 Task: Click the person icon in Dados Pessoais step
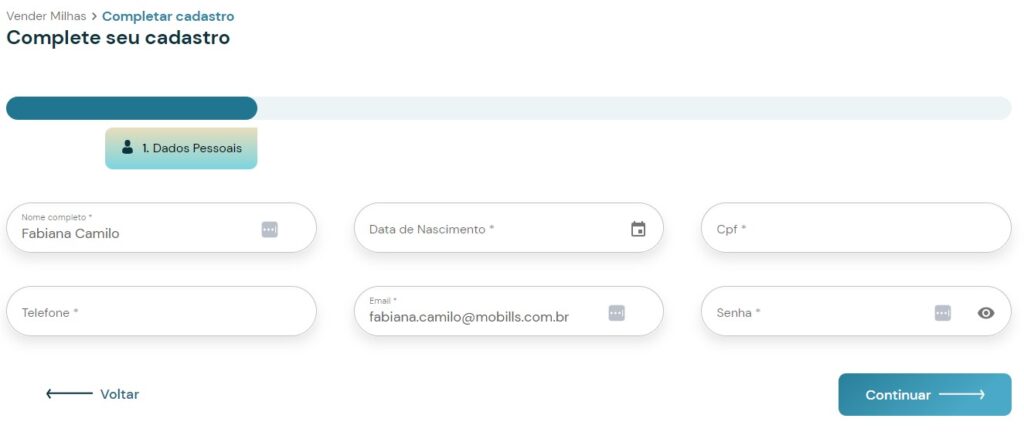127,147
